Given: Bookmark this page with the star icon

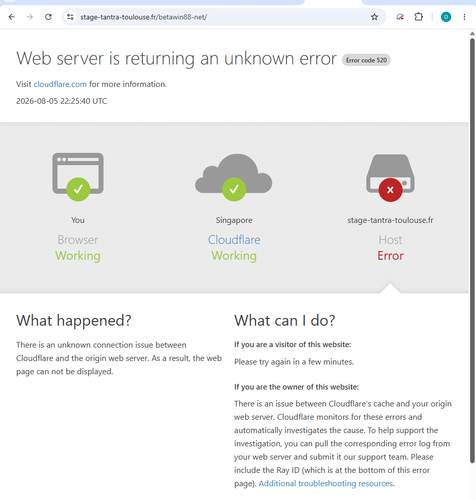Looking at the screenshot, I should [x=374, y=17].
